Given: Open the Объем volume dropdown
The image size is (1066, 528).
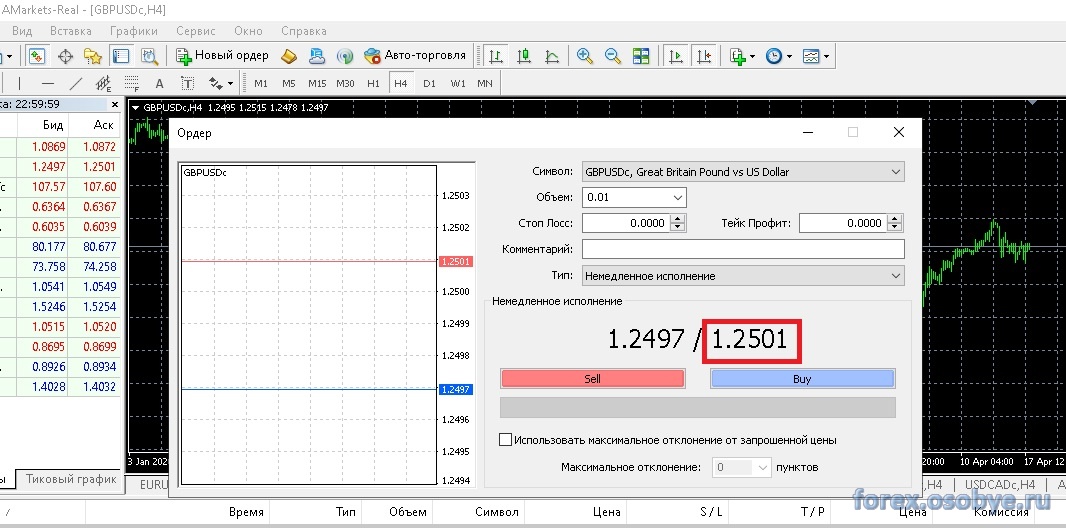Looking at the screenshot, I should click(677, 198).
